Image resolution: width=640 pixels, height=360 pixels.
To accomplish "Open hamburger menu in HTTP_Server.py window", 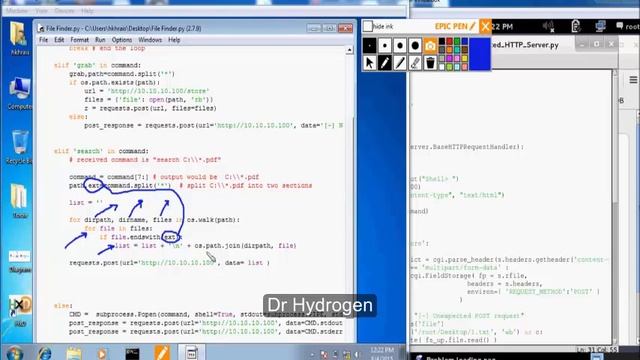I will click(633, 80).
